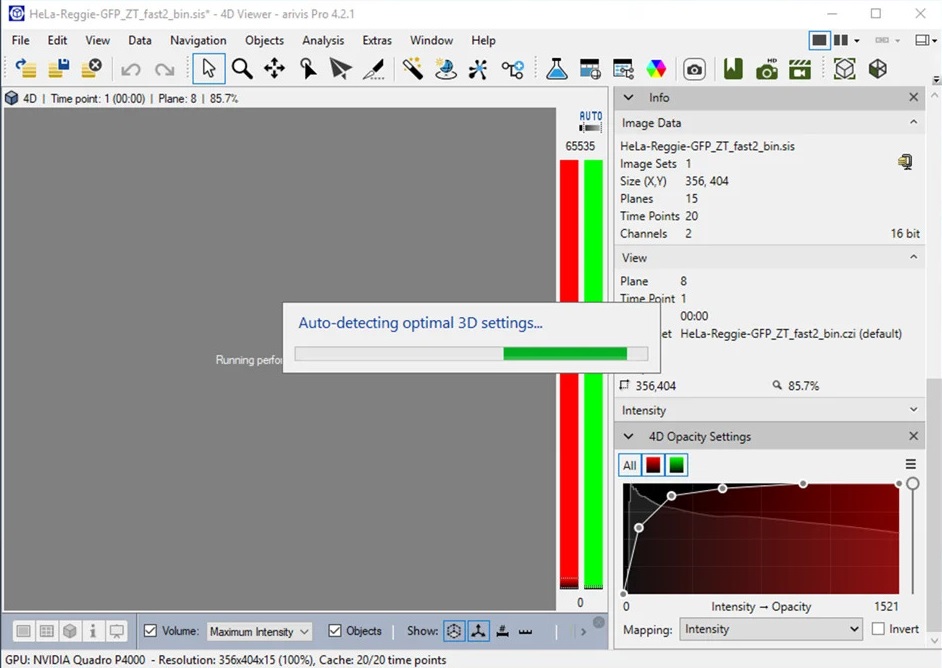Activate the Zoom magnifier tool
Viewport: 942px width, 668px height.
click(241, 68)
